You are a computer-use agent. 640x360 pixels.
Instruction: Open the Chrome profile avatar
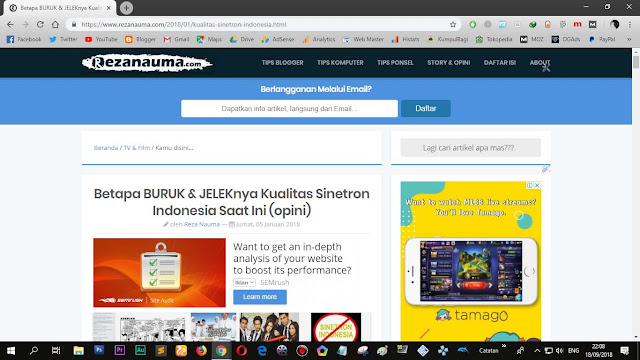(x=614, y=24)
